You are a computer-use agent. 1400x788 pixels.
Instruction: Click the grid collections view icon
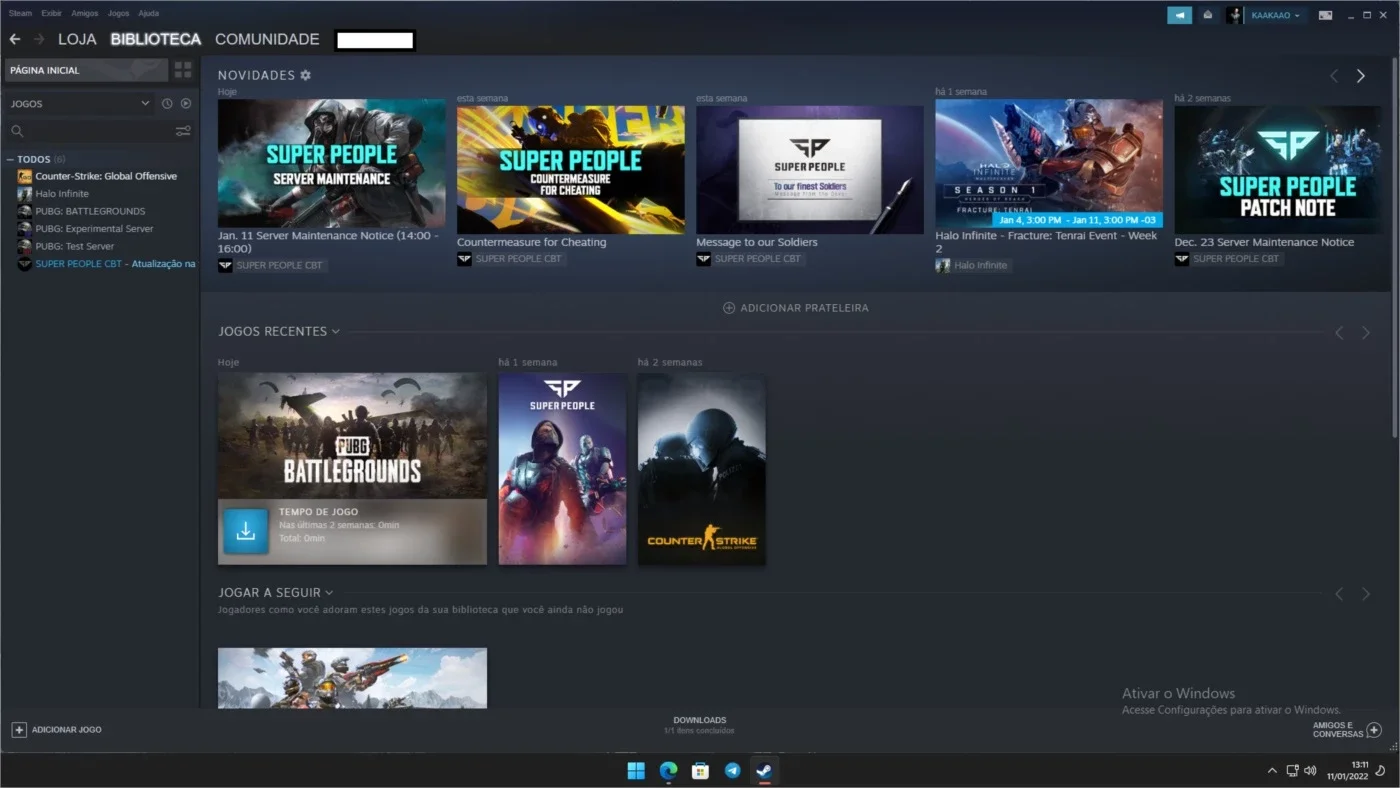183,70
